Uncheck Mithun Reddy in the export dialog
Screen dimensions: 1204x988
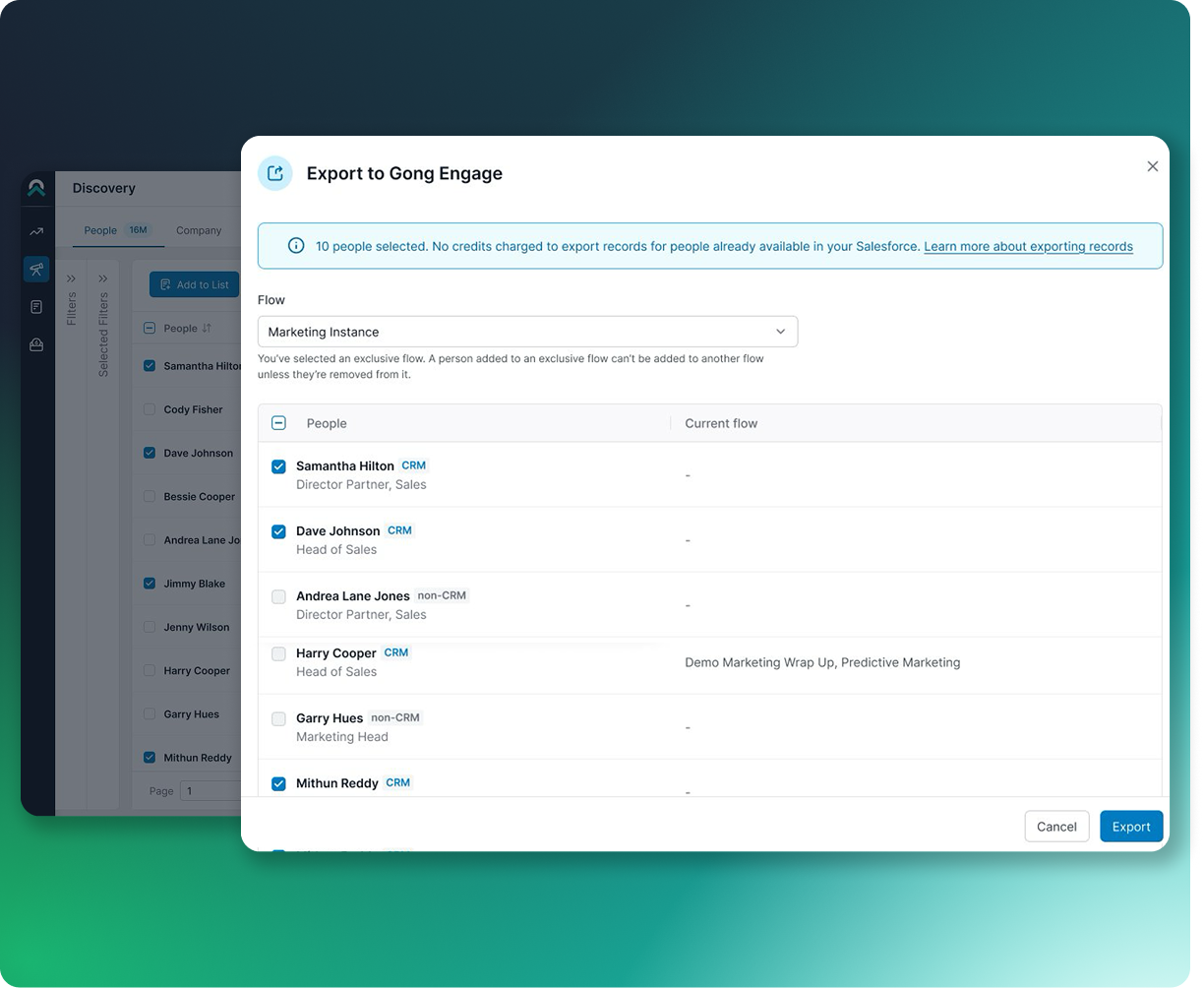(278, 783)
